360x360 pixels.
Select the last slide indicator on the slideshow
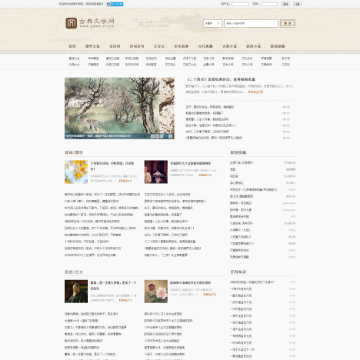point(170,136)
